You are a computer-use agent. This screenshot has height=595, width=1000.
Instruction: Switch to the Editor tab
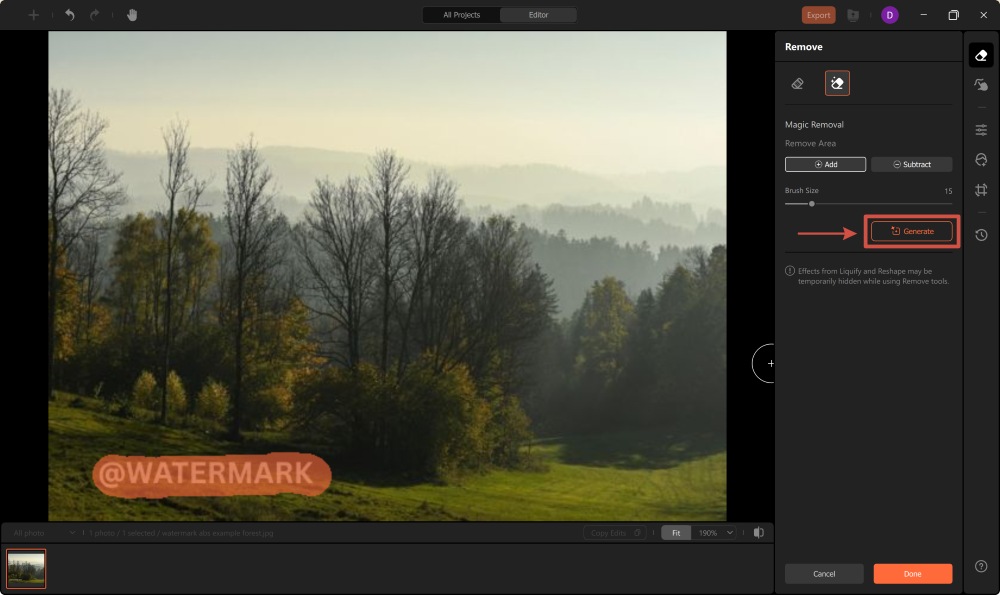point(538,15)
